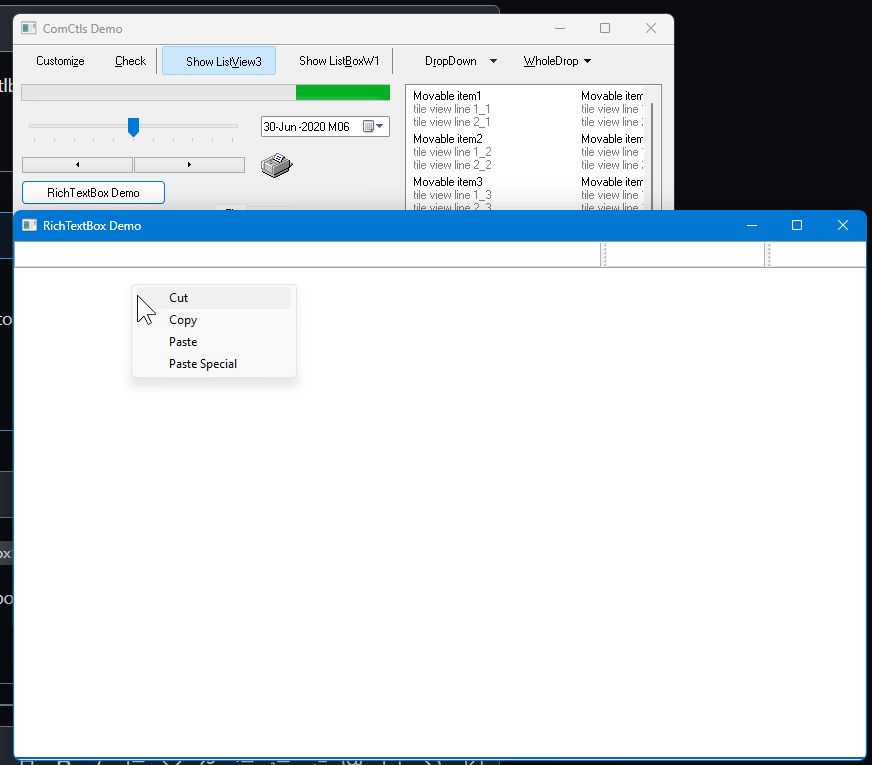Toggle the Check button on the toolbar
Viewport: 872px width, 765px height.
click(x=129, y=60)
